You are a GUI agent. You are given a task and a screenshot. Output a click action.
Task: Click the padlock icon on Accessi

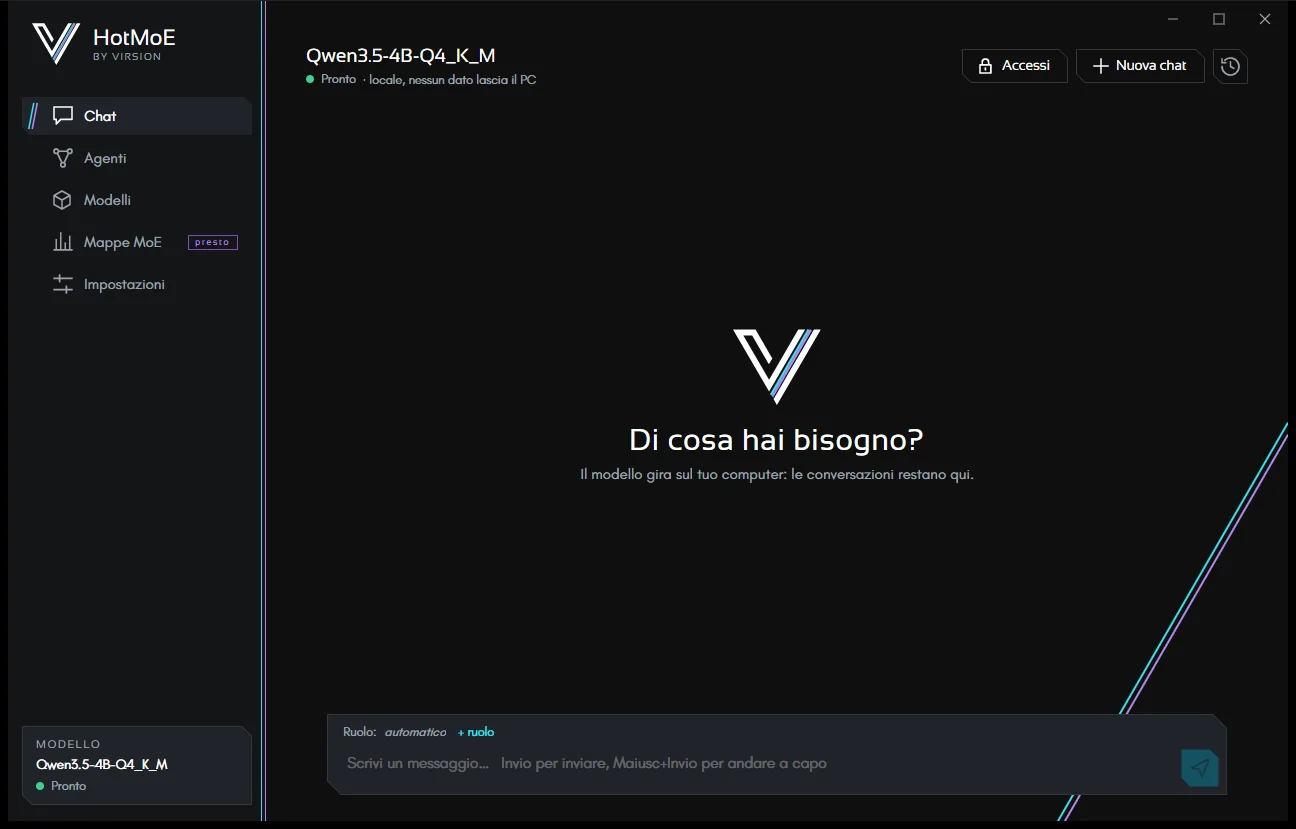[985, 66]
